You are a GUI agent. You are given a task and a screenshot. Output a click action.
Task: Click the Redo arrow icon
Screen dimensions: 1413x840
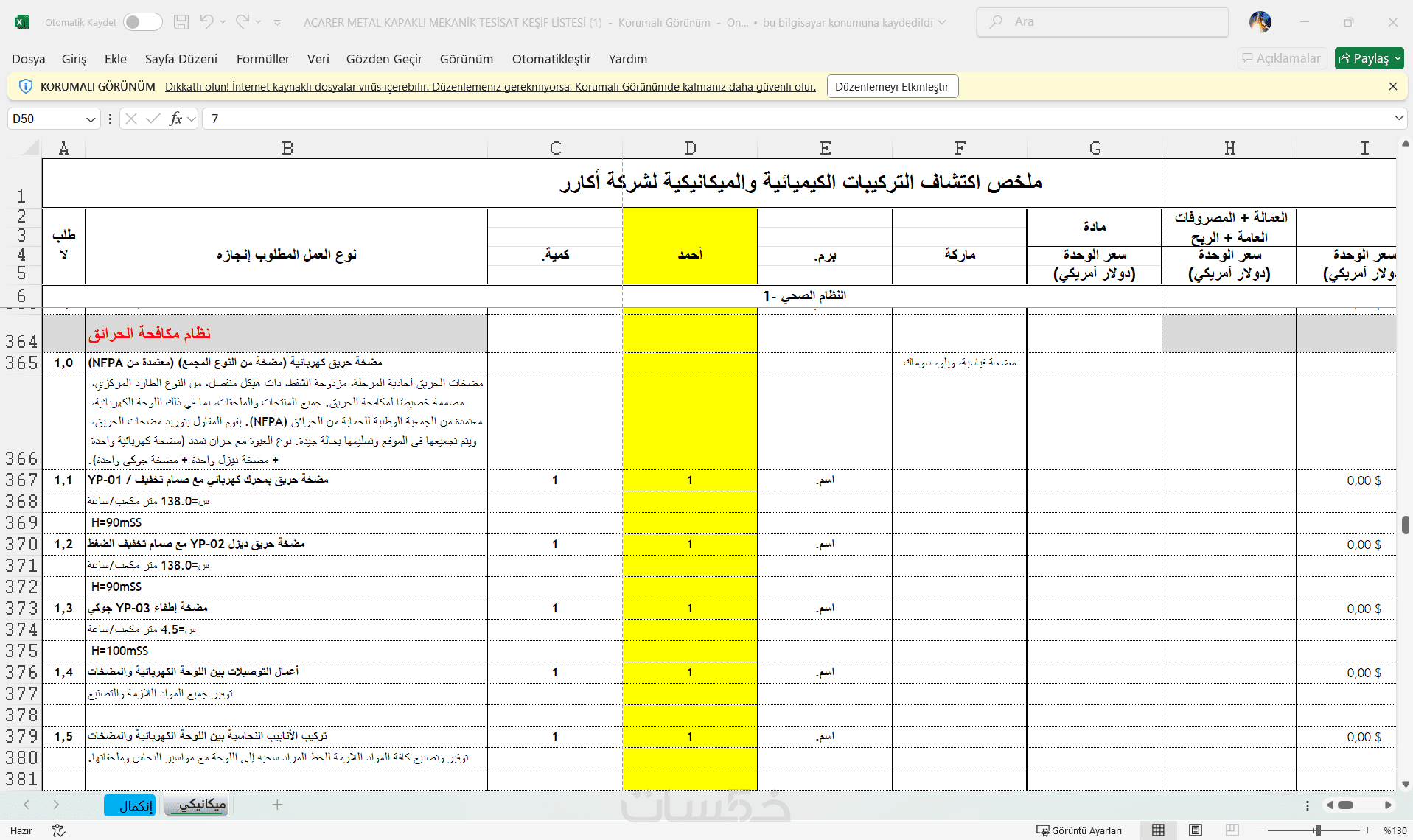tap(243, 22)
